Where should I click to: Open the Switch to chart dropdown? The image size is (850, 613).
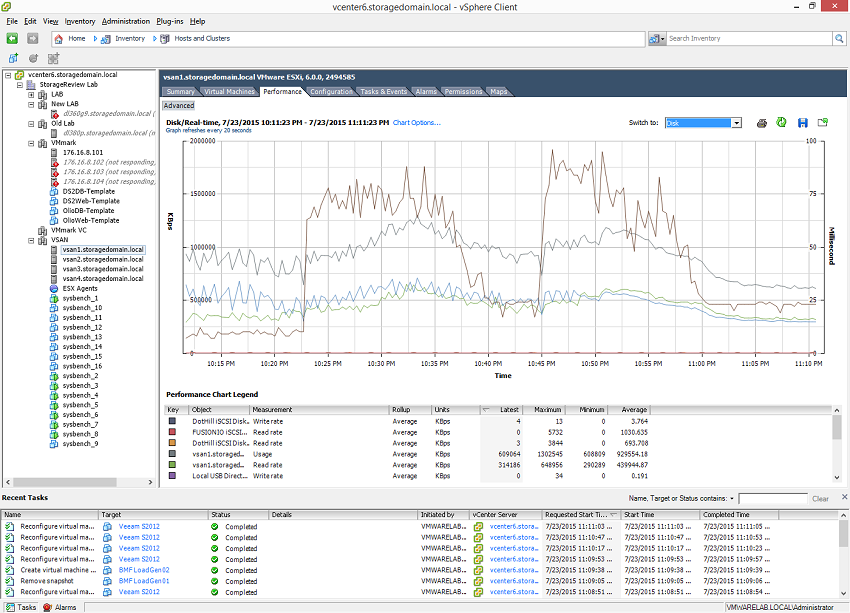(736, 123)
